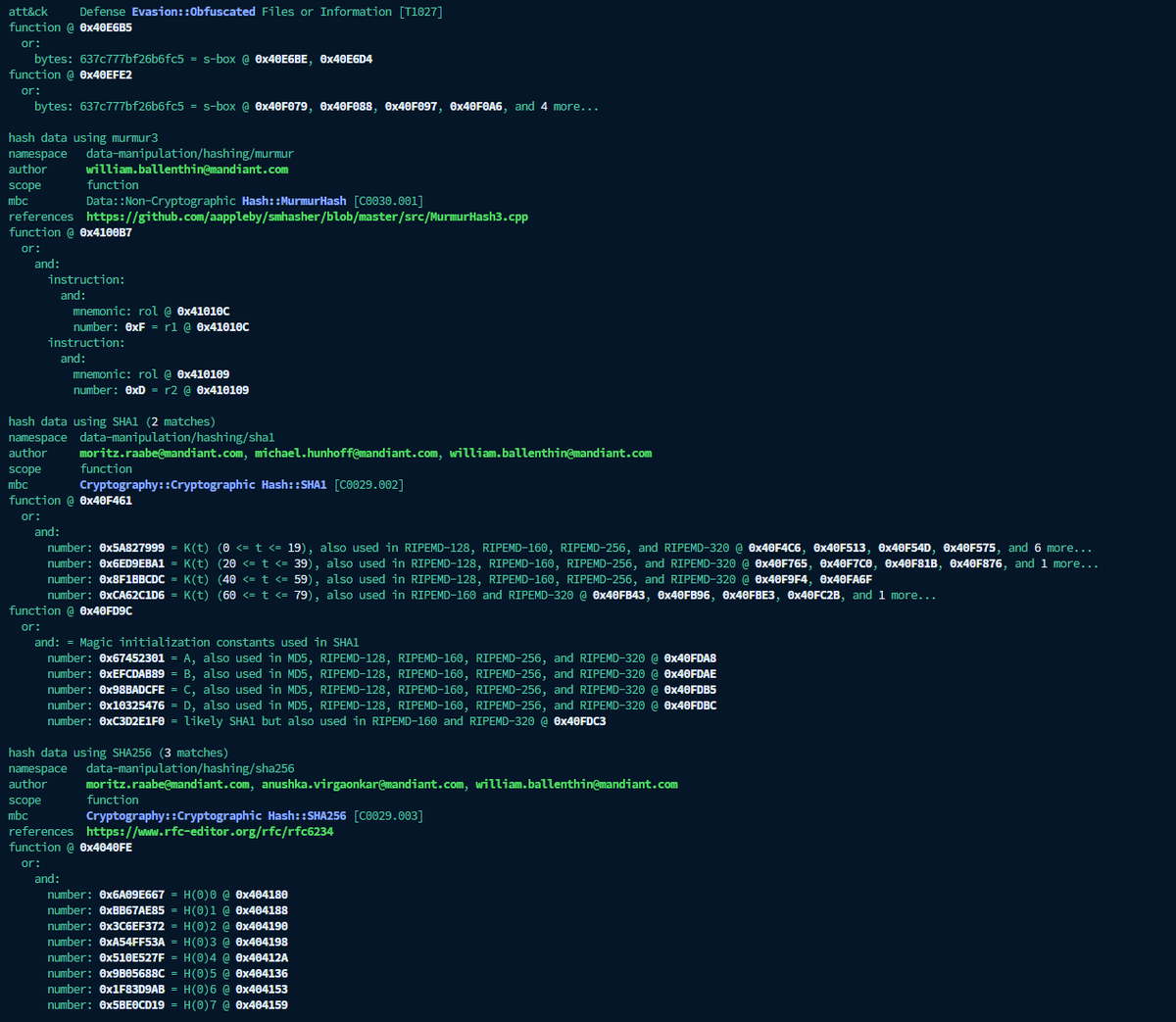Click address 0x40FDC3
This screenshot has height=1022, width=1176.
coord(579,721)
